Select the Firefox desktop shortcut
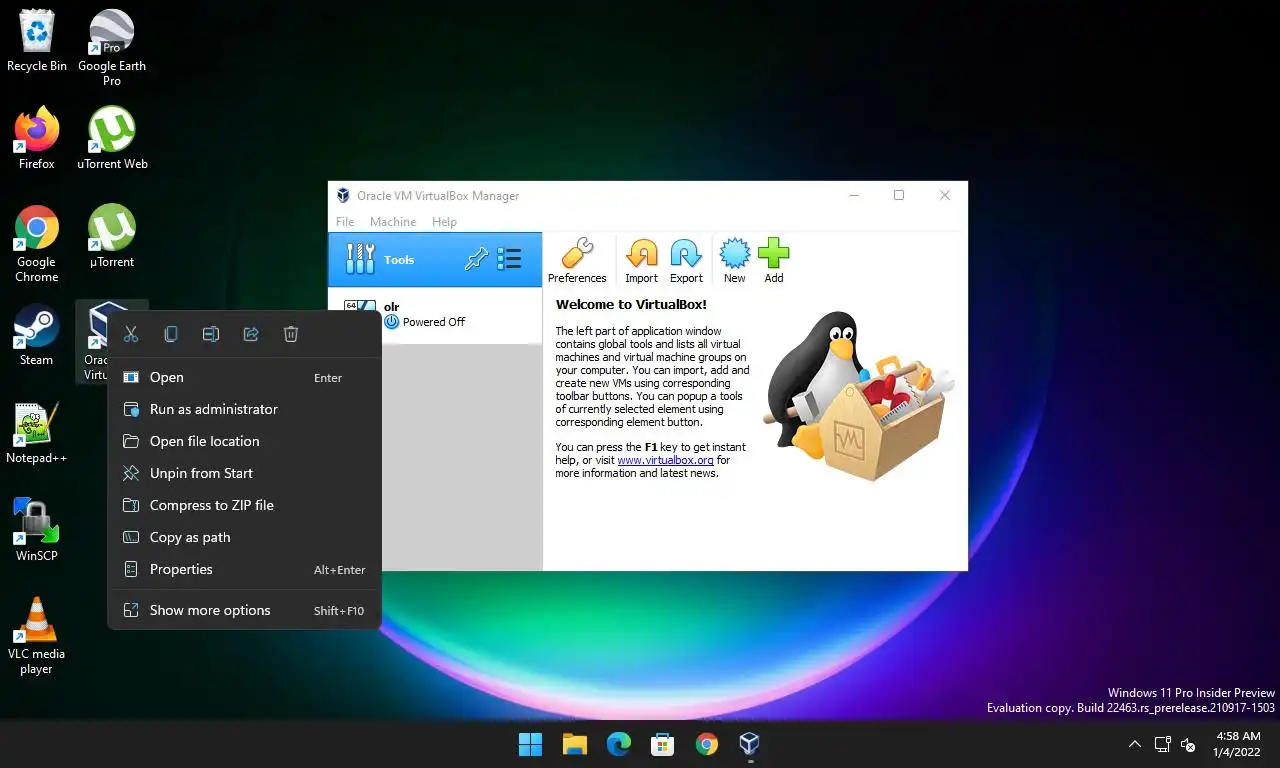 click(37, 138)
